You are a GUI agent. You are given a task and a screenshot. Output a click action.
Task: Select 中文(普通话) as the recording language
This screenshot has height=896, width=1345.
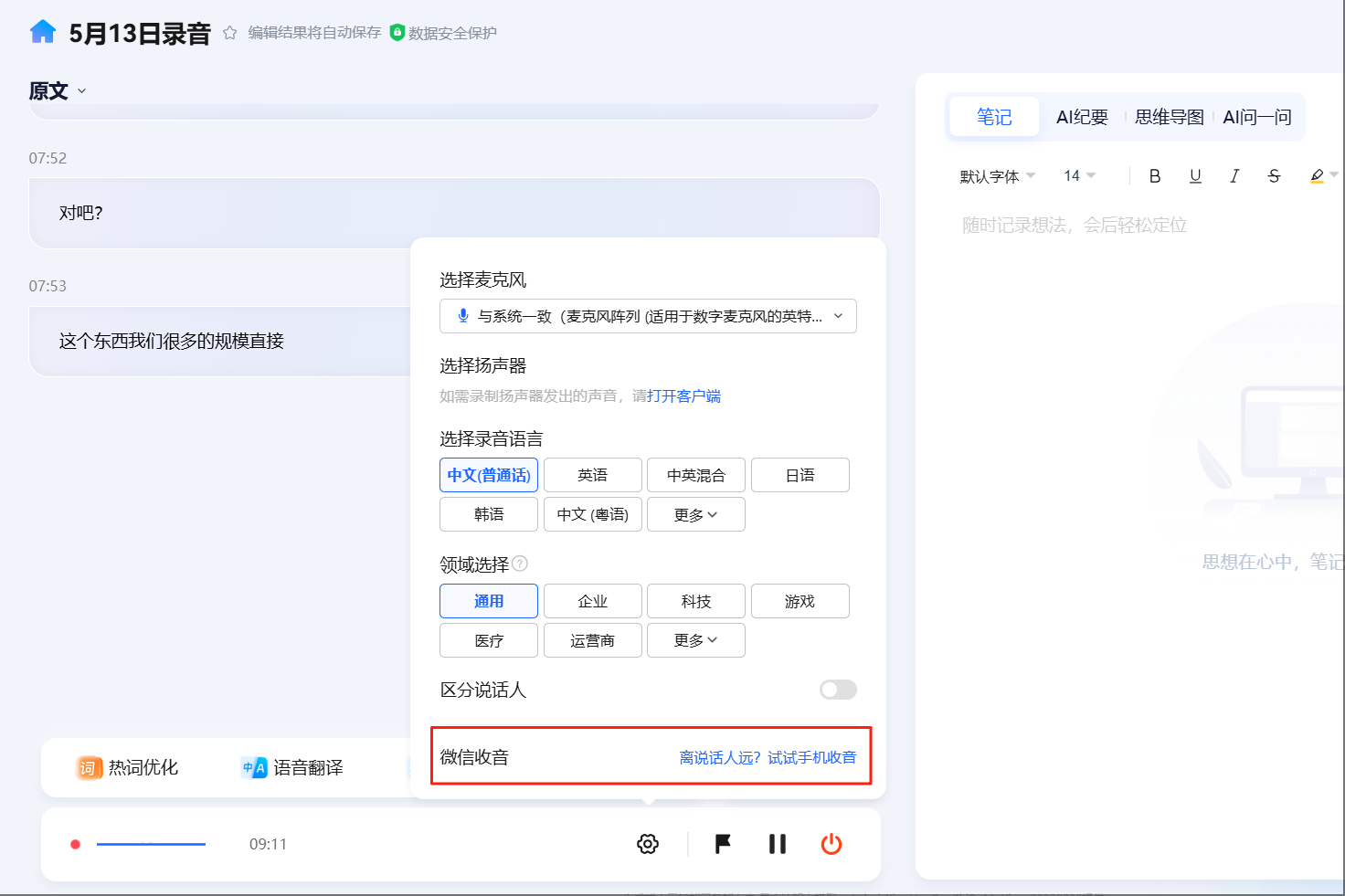click(489, 475)
